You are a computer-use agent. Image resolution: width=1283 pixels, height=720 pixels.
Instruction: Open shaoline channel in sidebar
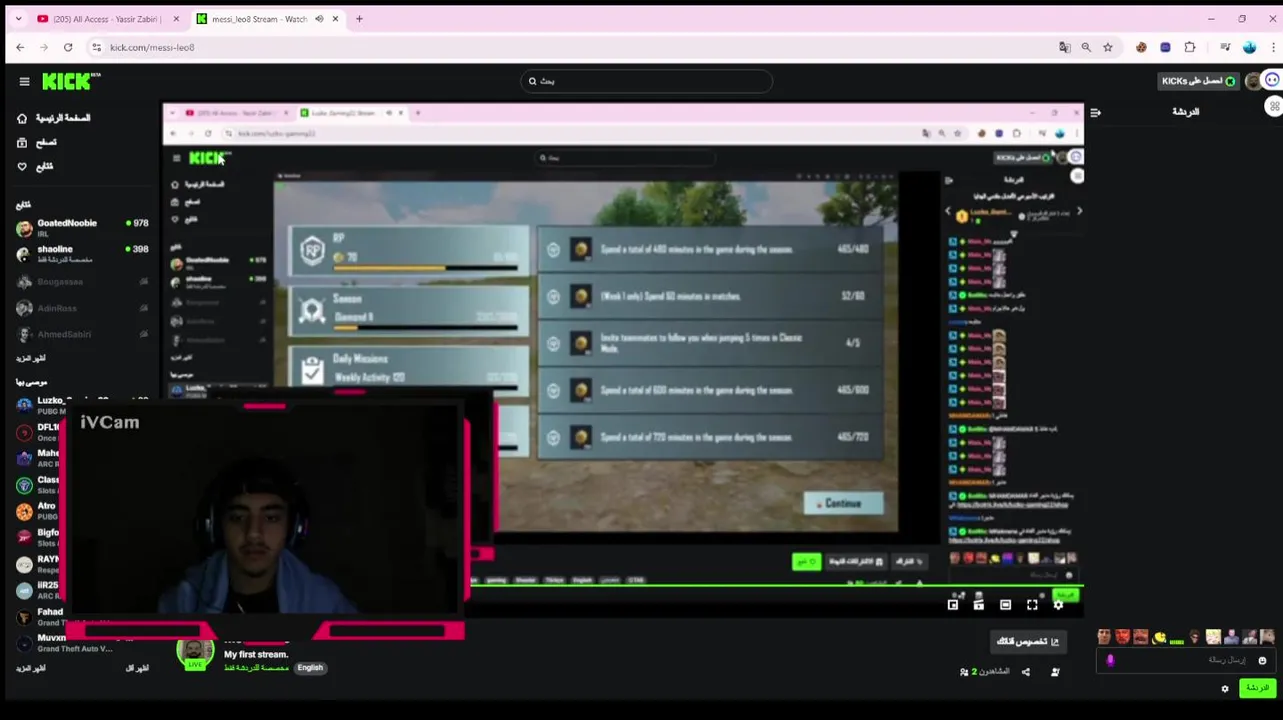click(x=82, y=253)
